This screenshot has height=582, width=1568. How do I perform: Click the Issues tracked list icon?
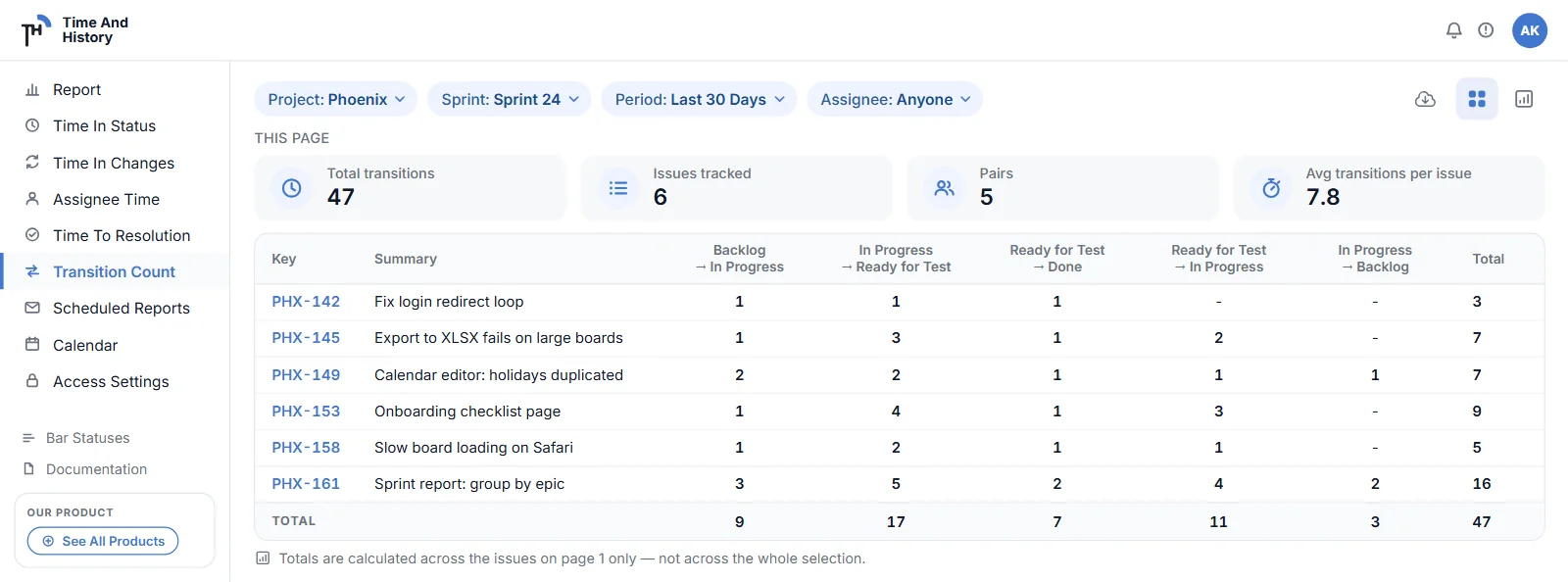618,188
